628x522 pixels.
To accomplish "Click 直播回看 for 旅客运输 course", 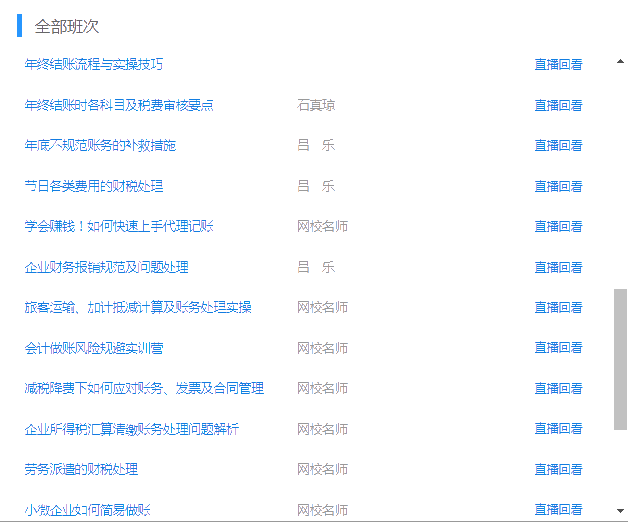I will tap(558, 307).
